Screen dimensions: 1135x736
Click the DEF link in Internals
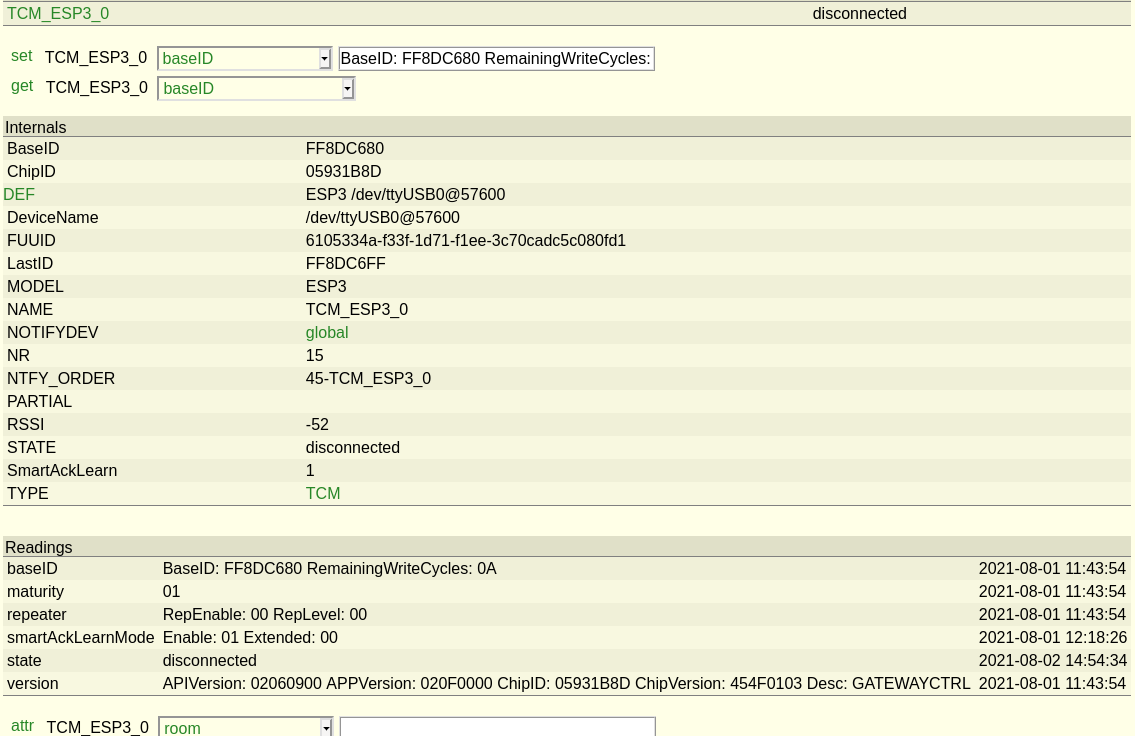pyautogui.click(x=19, y=195)
